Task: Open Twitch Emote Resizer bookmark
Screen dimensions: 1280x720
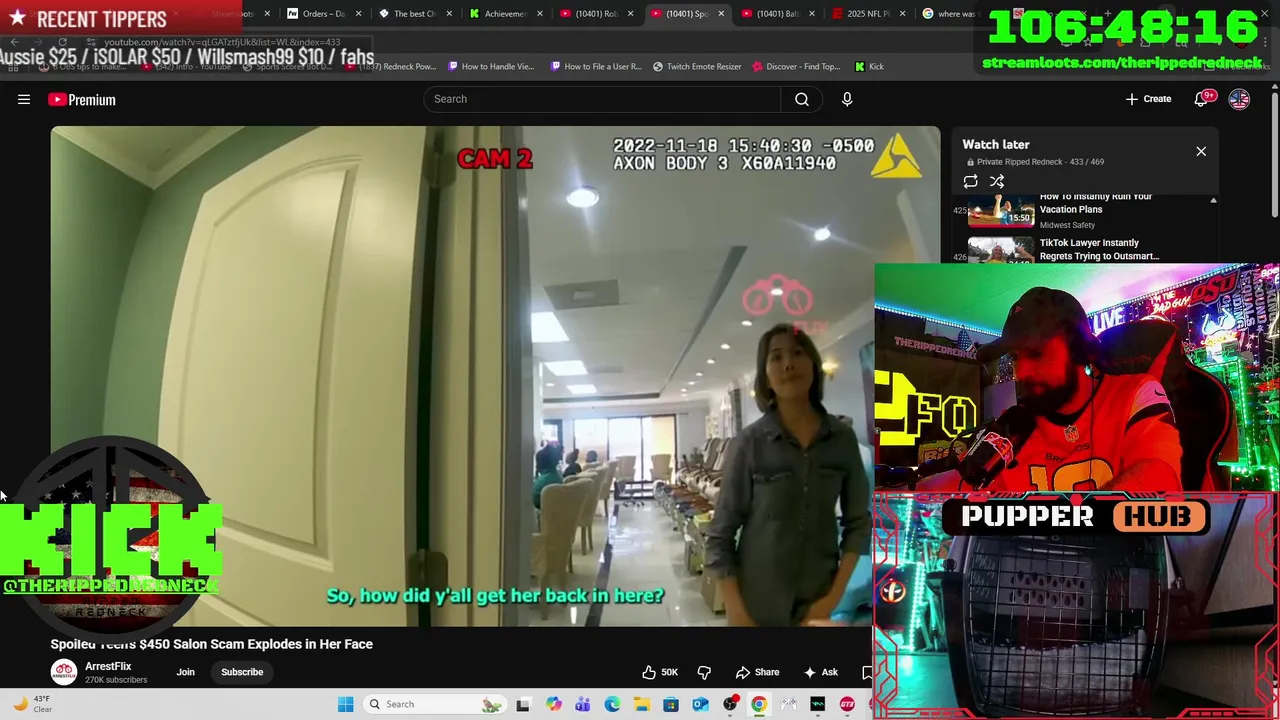Action: (697, 66)
